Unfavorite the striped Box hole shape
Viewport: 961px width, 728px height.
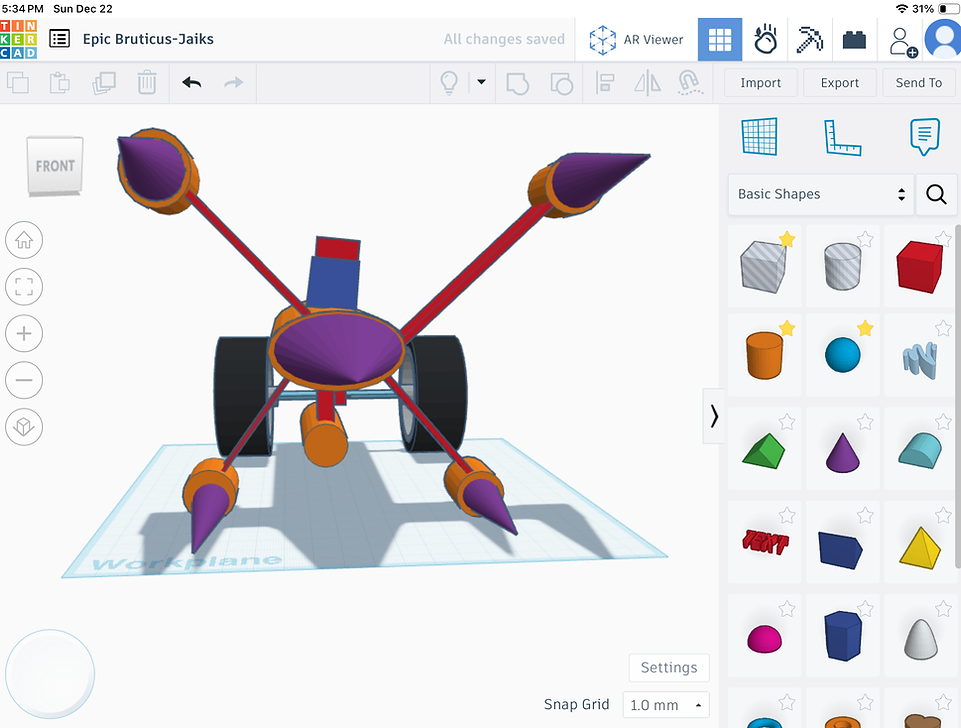pos(787,239)
